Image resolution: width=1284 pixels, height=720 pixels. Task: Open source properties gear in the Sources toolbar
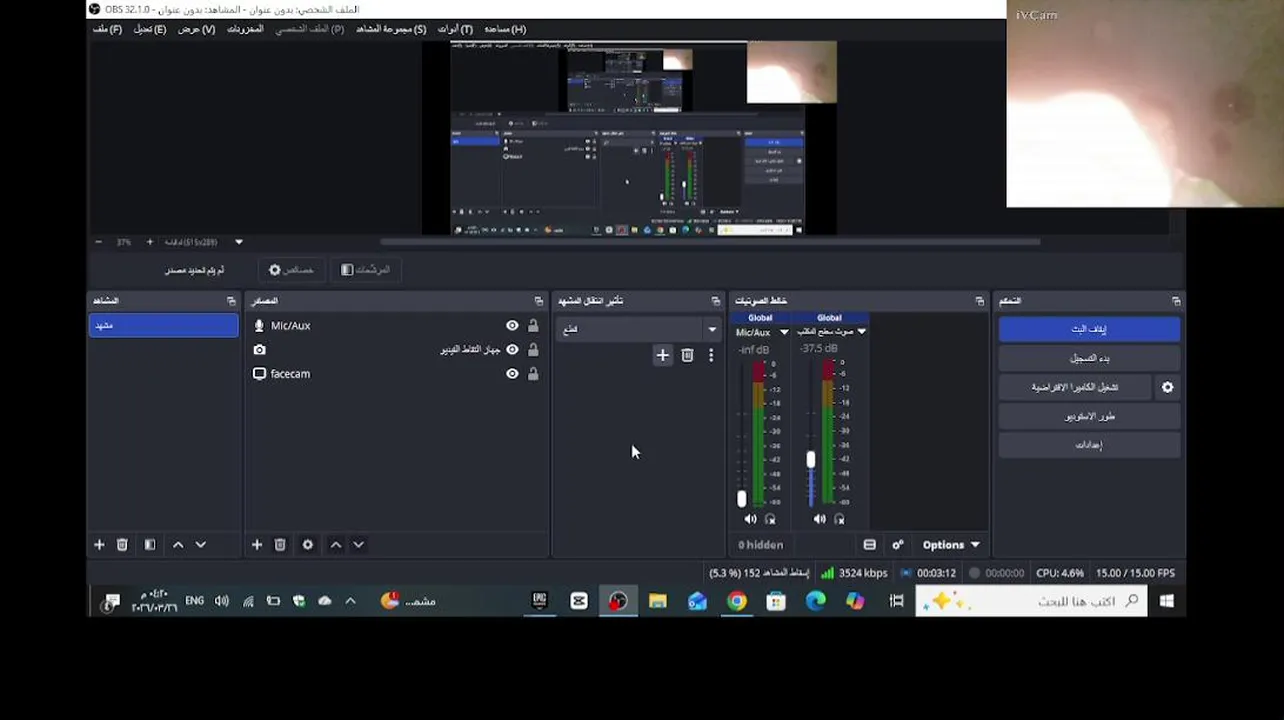pos(308,545)
